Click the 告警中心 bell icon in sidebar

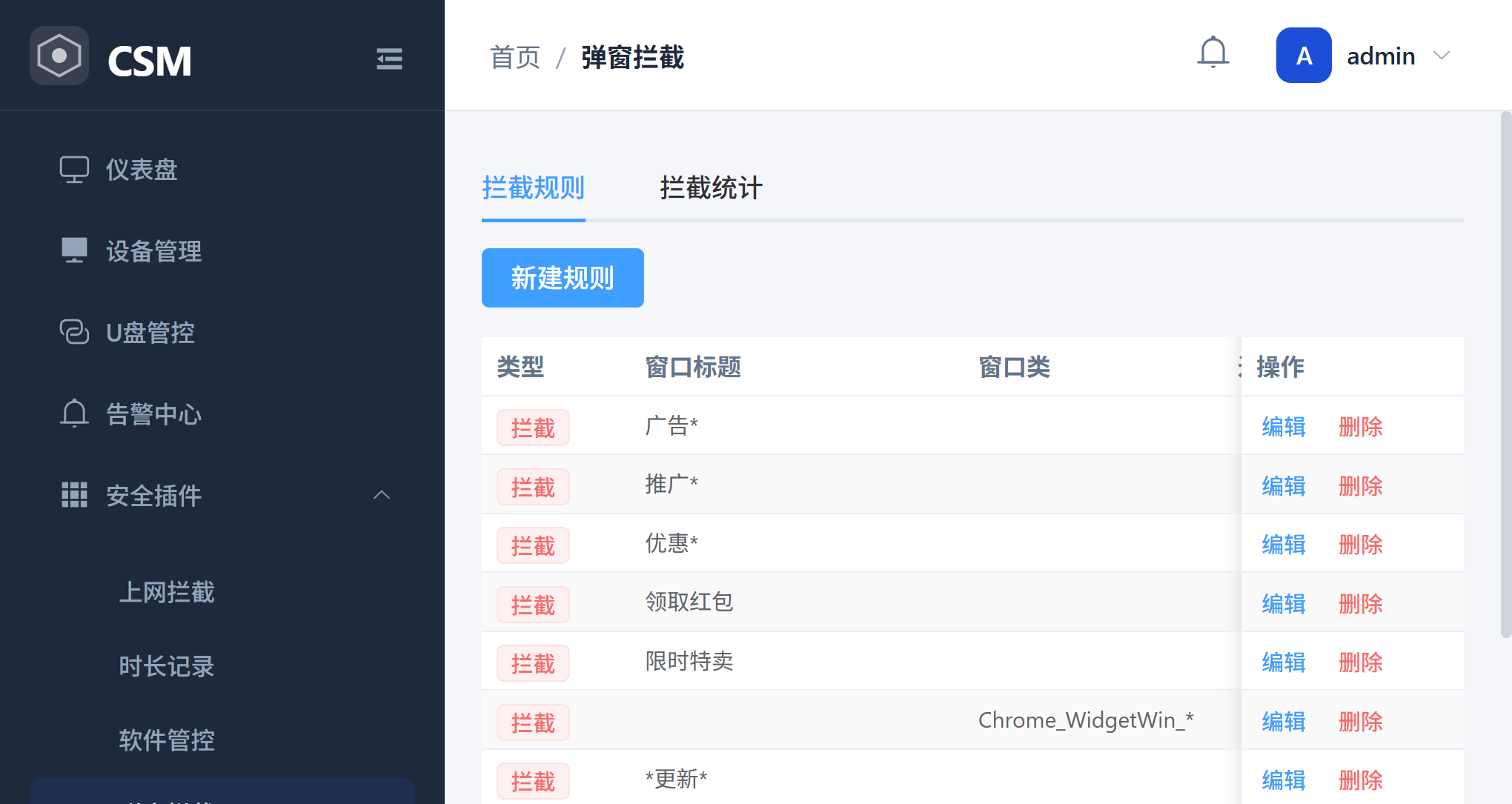tap(74, 413)
